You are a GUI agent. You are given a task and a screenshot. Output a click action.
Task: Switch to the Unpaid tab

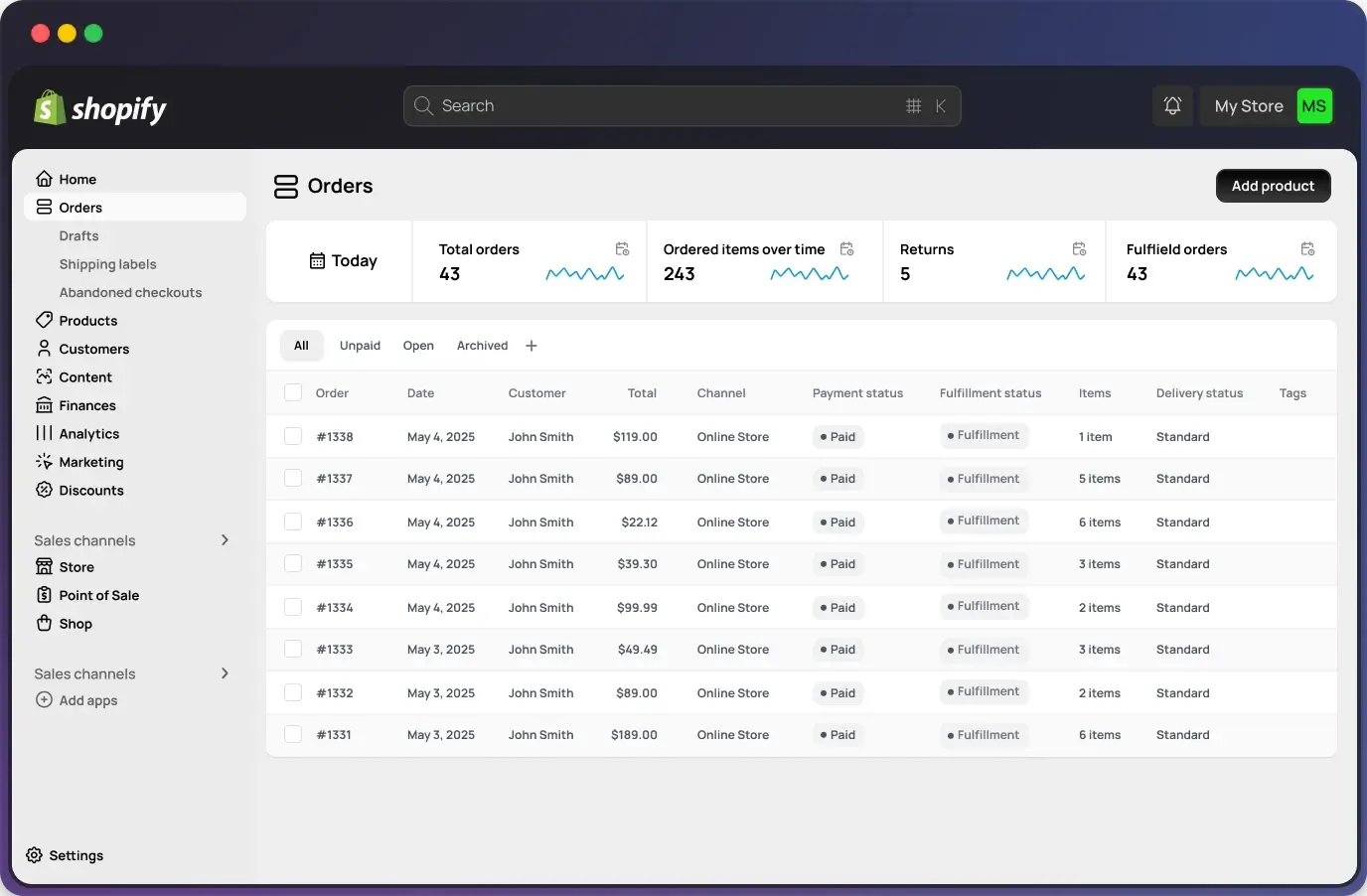(360, 346)
